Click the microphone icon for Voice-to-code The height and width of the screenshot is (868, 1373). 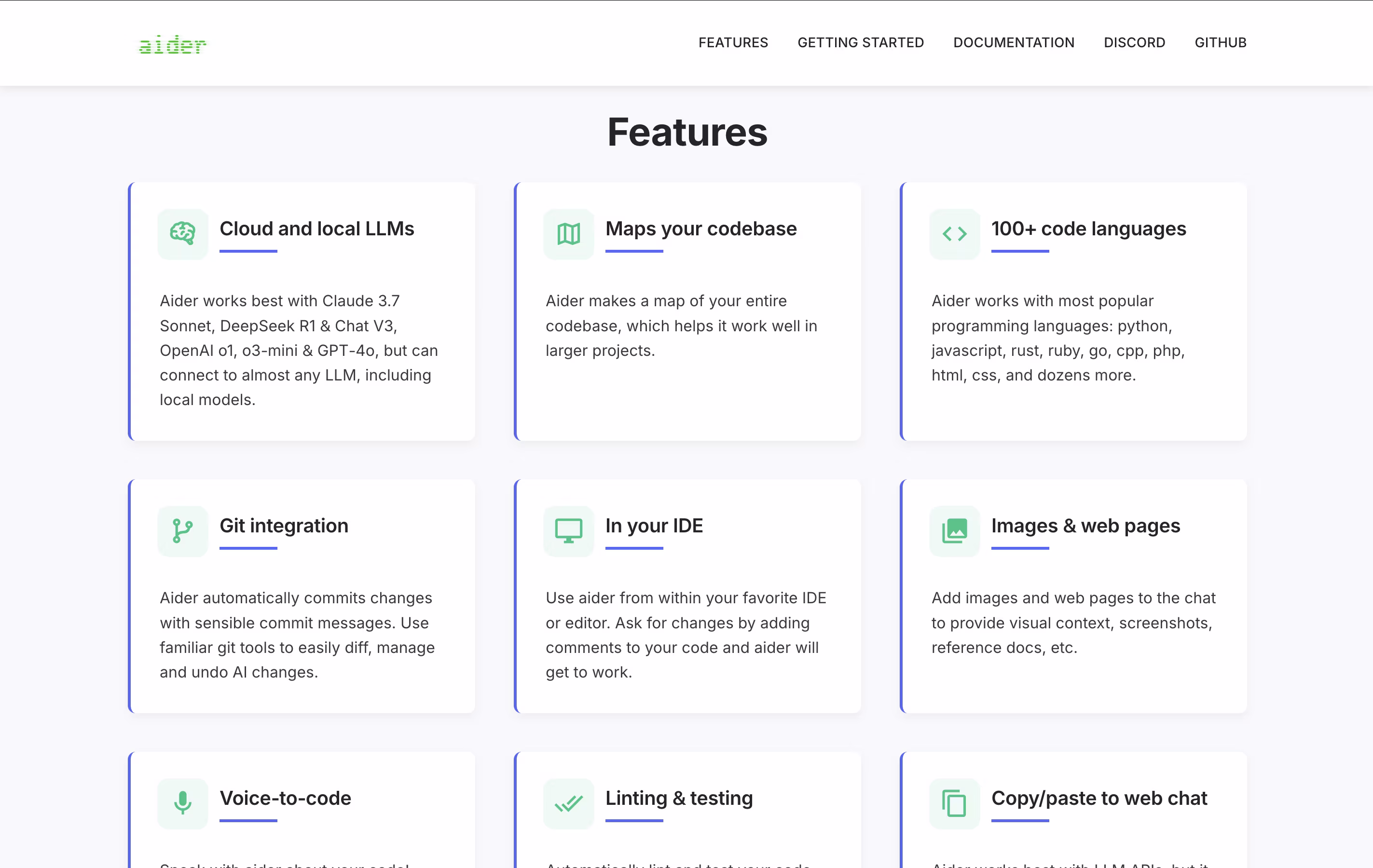point(182,803)
